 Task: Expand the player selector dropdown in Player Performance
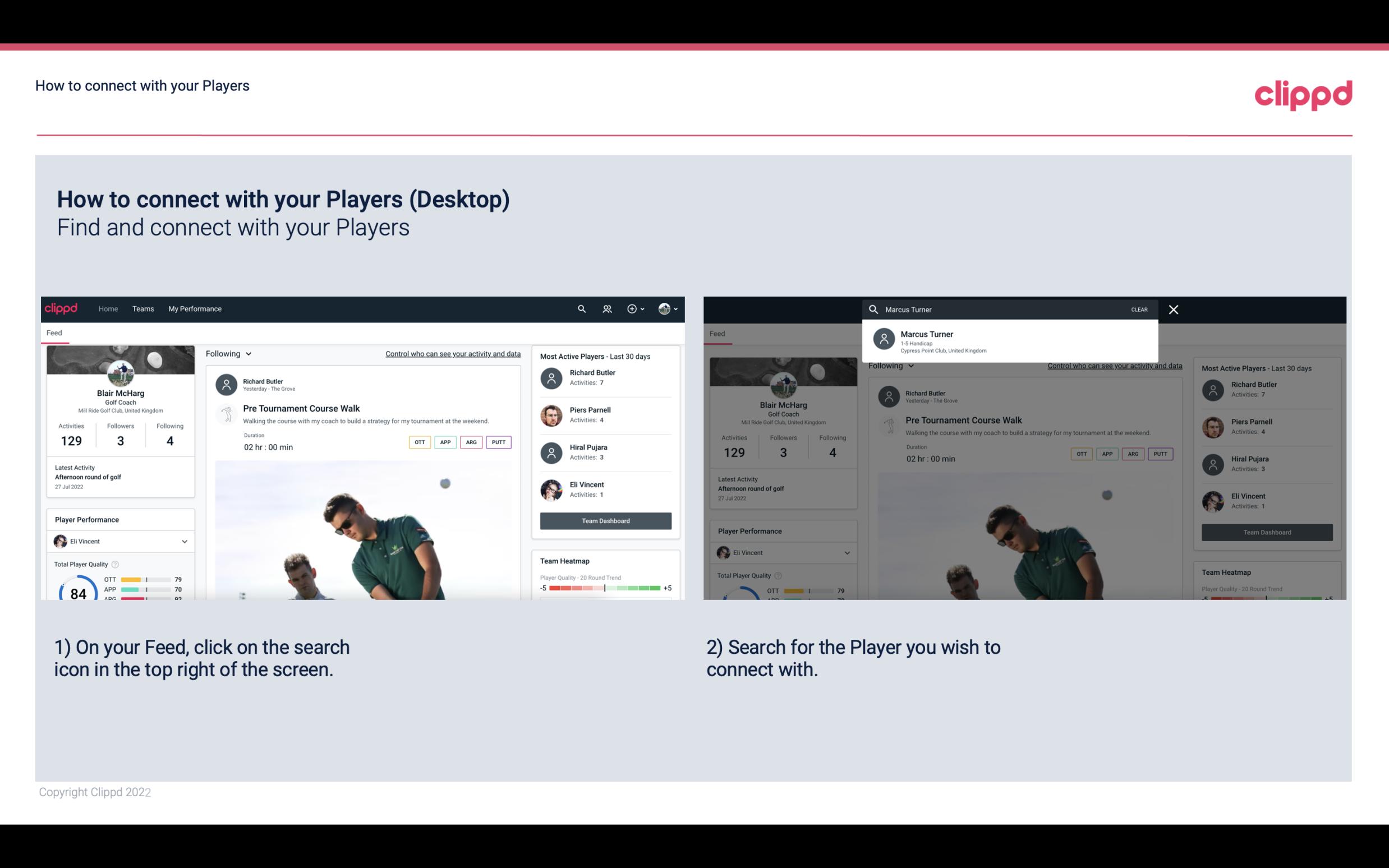[185, 541]
